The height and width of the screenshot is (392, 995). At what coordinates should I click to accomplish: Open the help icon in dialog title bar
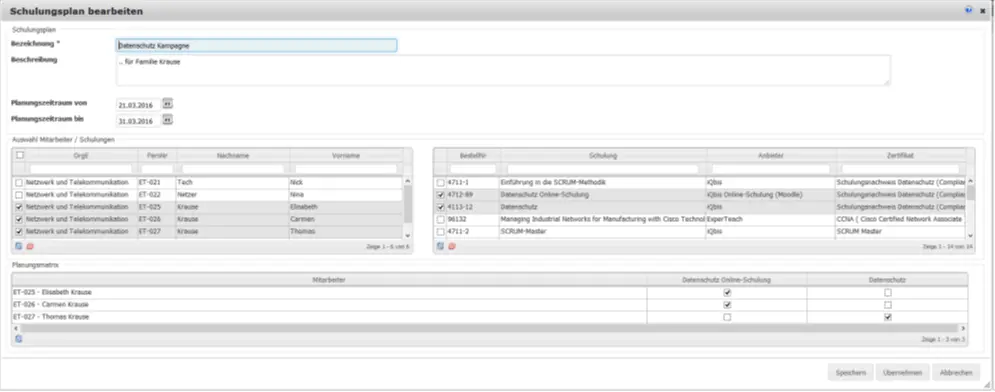968,10
